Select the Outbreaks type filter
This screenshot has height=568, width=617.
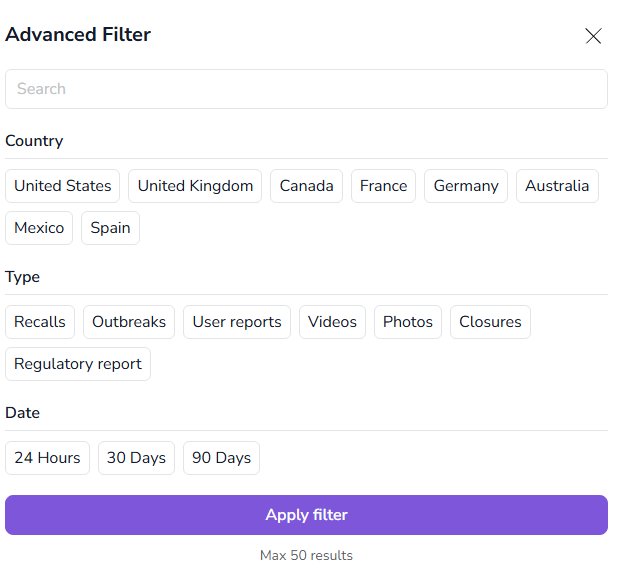click(x=129, y=322)
